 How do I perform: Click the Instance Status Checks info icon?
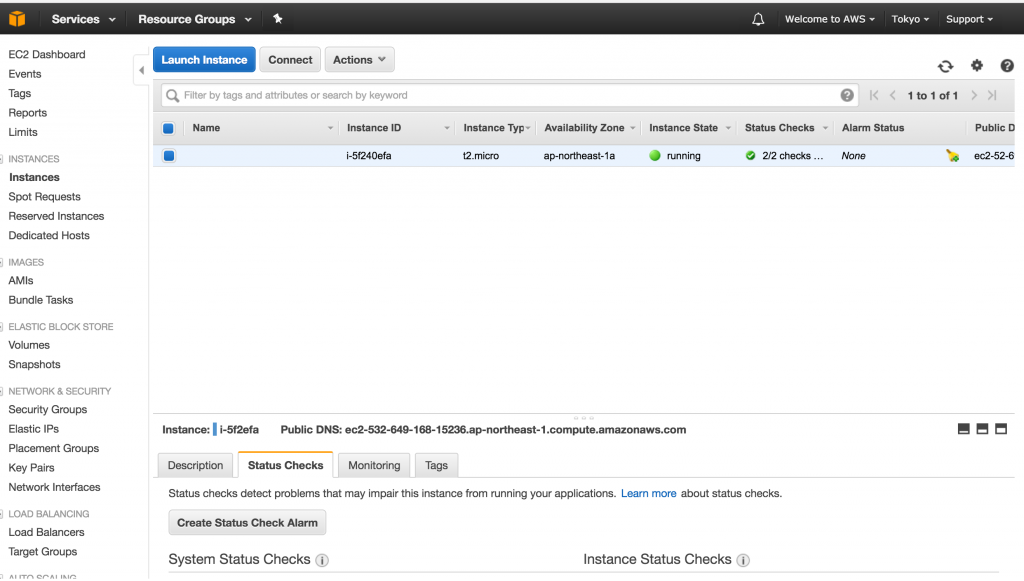click(x=743, y=560)
